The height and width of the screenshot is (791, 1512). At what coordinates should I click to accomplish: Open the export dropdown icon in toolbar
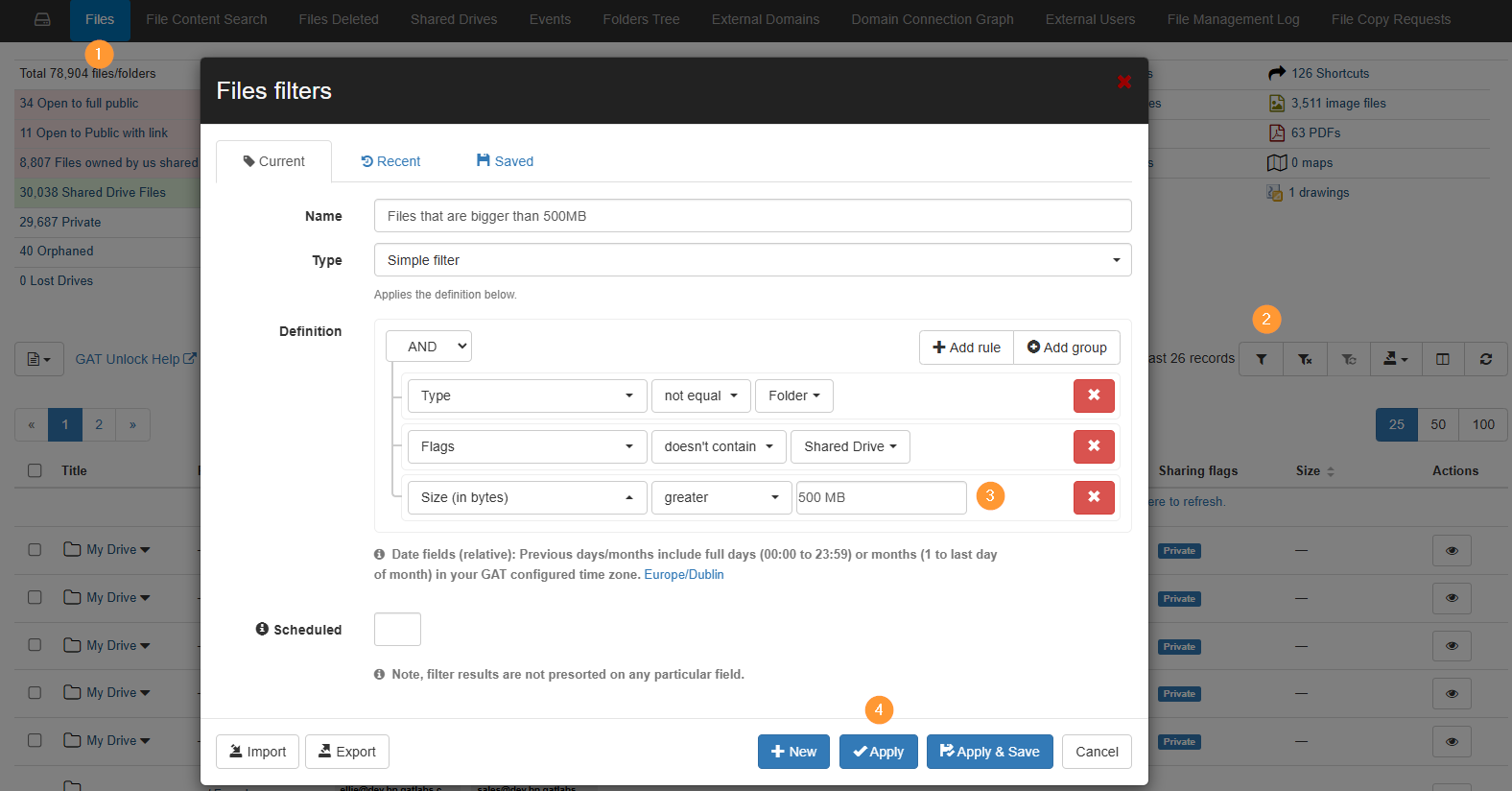coord(1395,359)
